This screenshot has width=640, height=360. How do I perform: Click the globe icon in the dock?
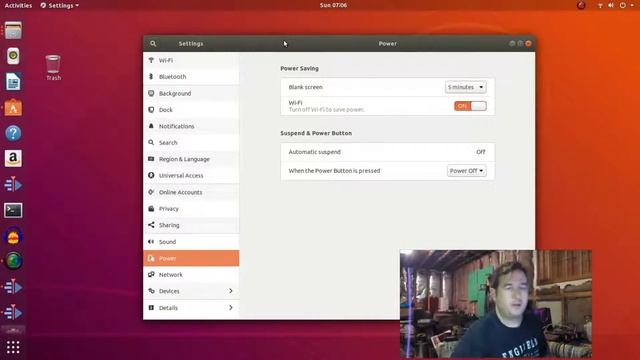13,261
